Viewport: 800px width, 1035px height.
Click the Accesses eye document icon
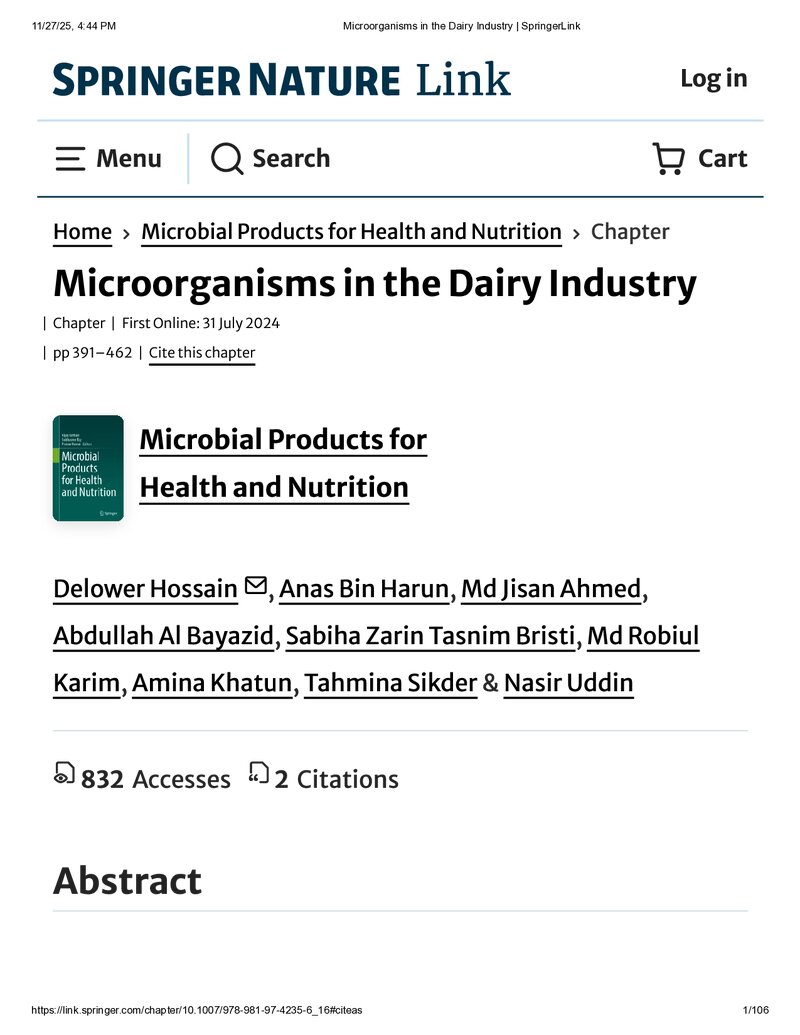click(64, 774)
